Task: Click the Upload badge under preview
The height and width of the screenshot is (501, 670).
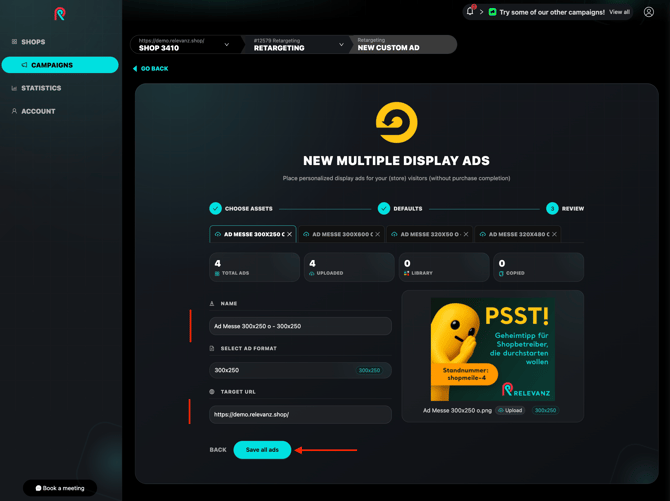Action: (x=510, y=410)
